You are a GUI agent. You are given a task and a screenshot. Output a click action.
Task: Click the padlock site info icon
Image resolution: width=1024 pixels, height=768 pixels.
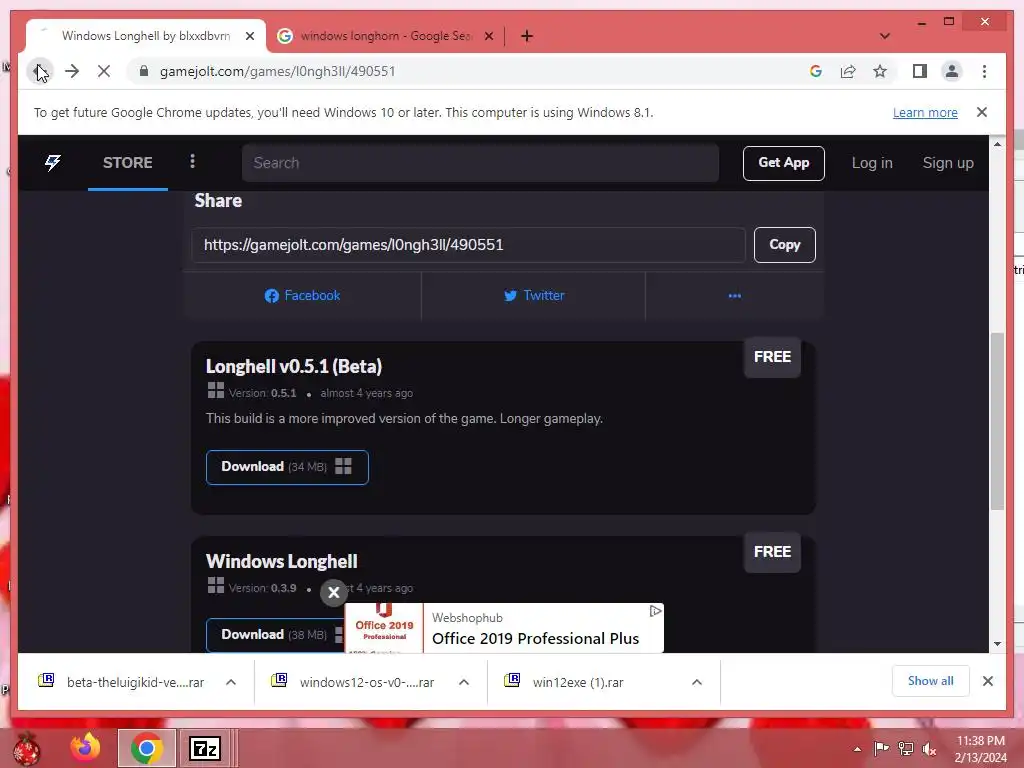tap(144, 71)
